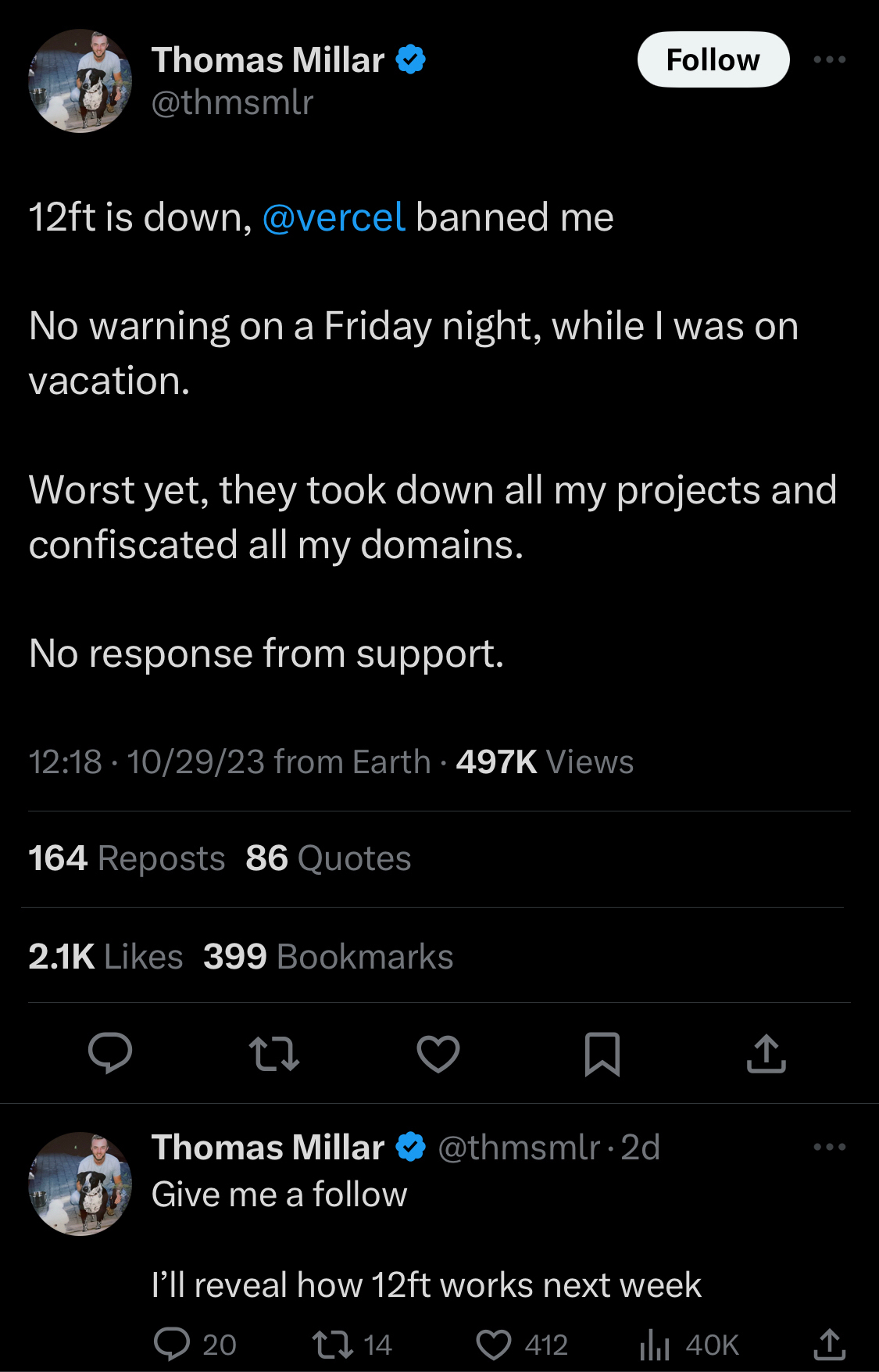Open Thomas Millar's profile picture
Screen dimensions: 879x1372
pyautogui.click(x=80, y=81)
